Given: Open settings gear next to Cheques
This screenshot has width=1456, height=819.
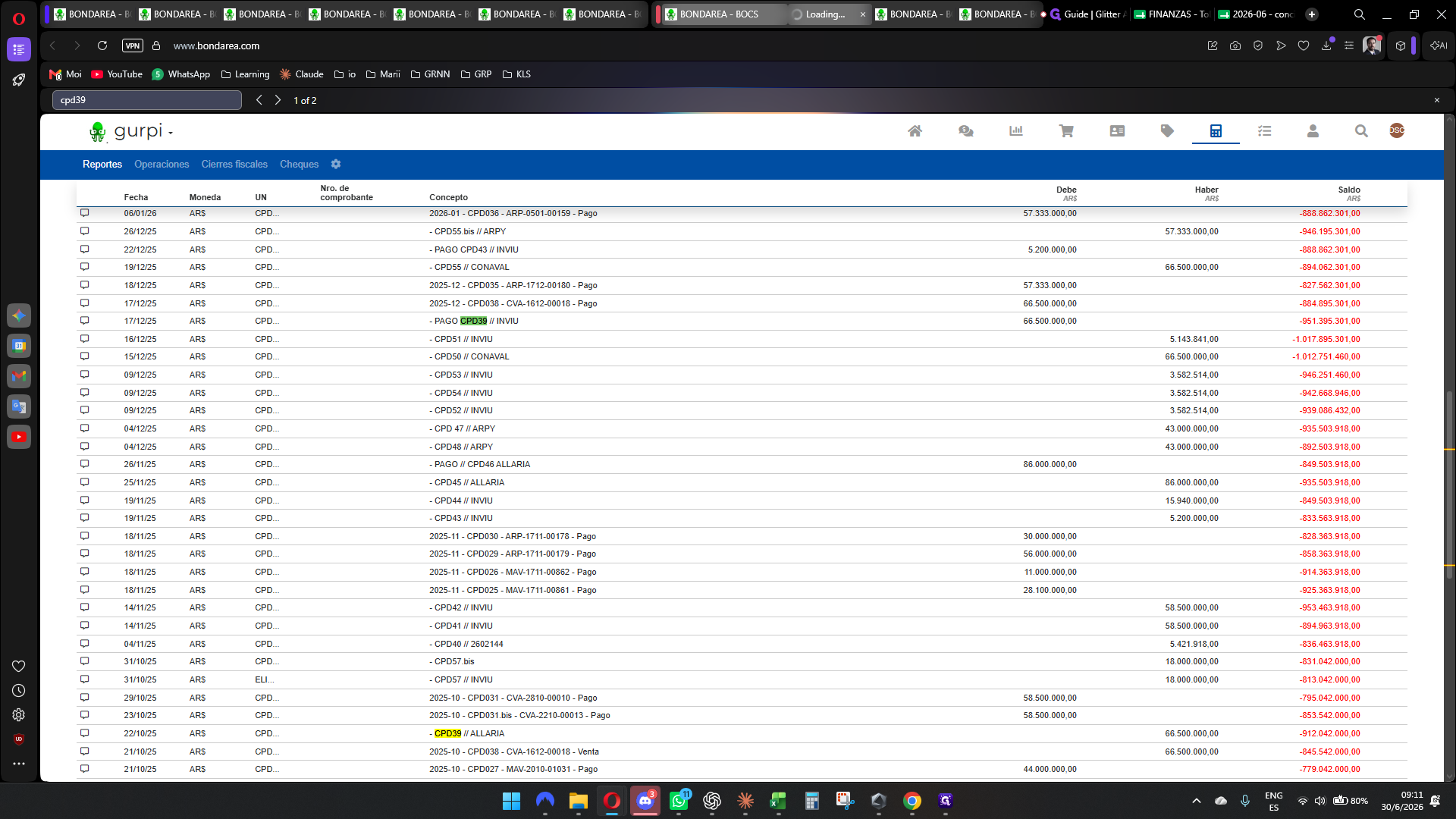Looking at the screenshot, I should [336, 165].
